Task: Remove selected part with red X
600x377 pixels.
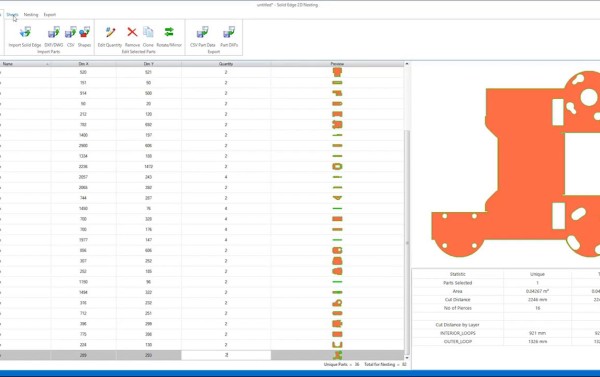Action: 132,32
